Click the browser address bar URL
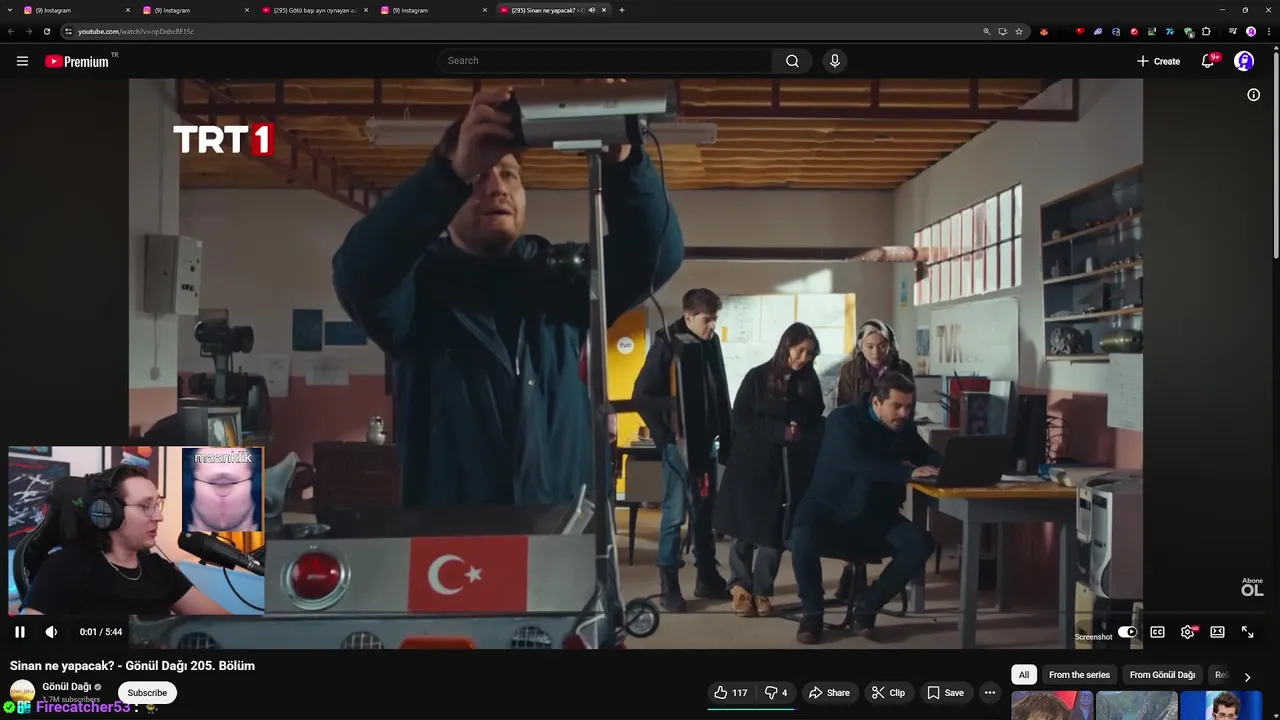1280x720 pixels. [136, 31]
